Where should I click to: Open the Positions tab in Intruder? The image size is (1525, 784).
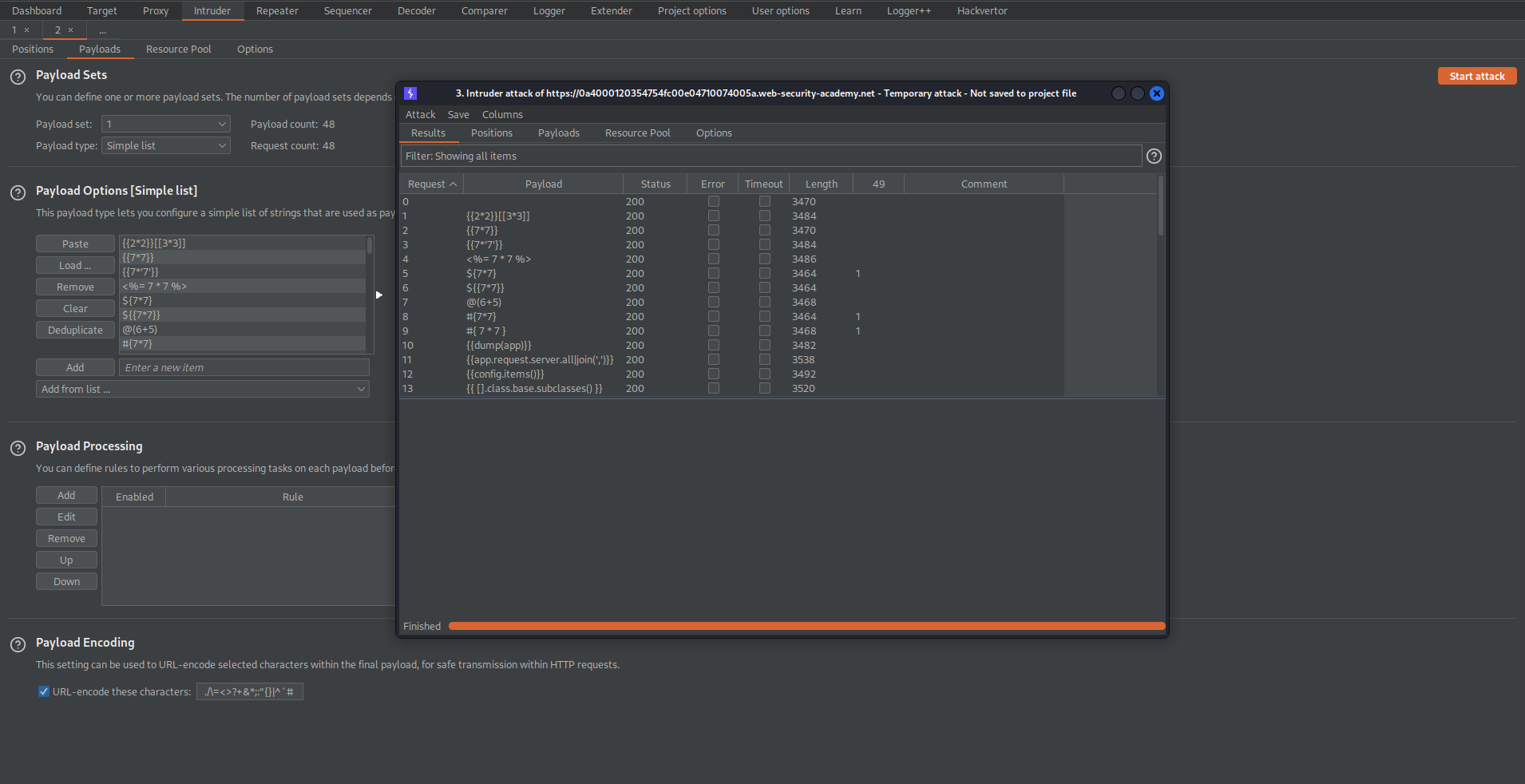tap(33, 49)
